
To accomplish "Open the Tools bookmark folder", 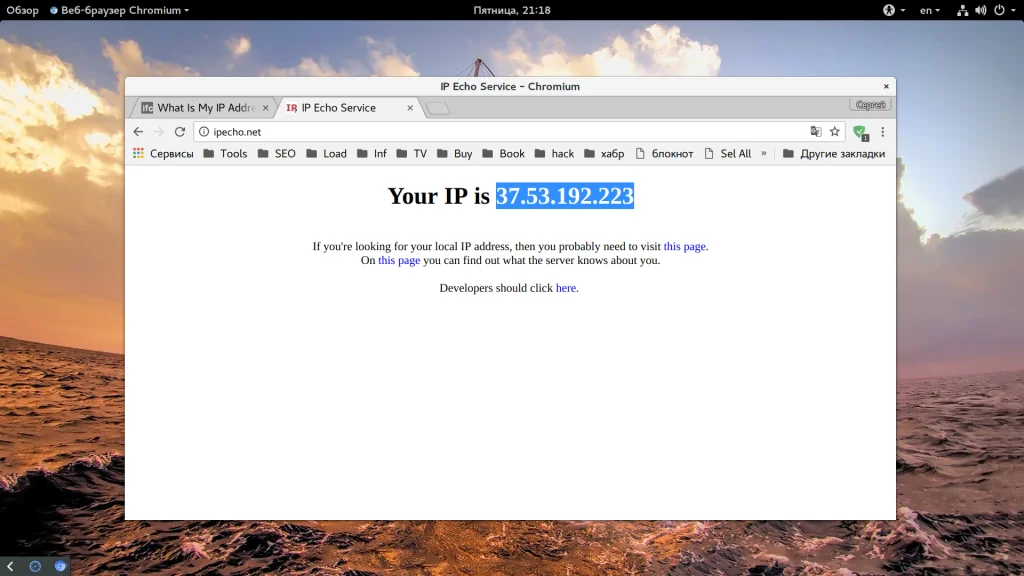I will tap(225, 153).
